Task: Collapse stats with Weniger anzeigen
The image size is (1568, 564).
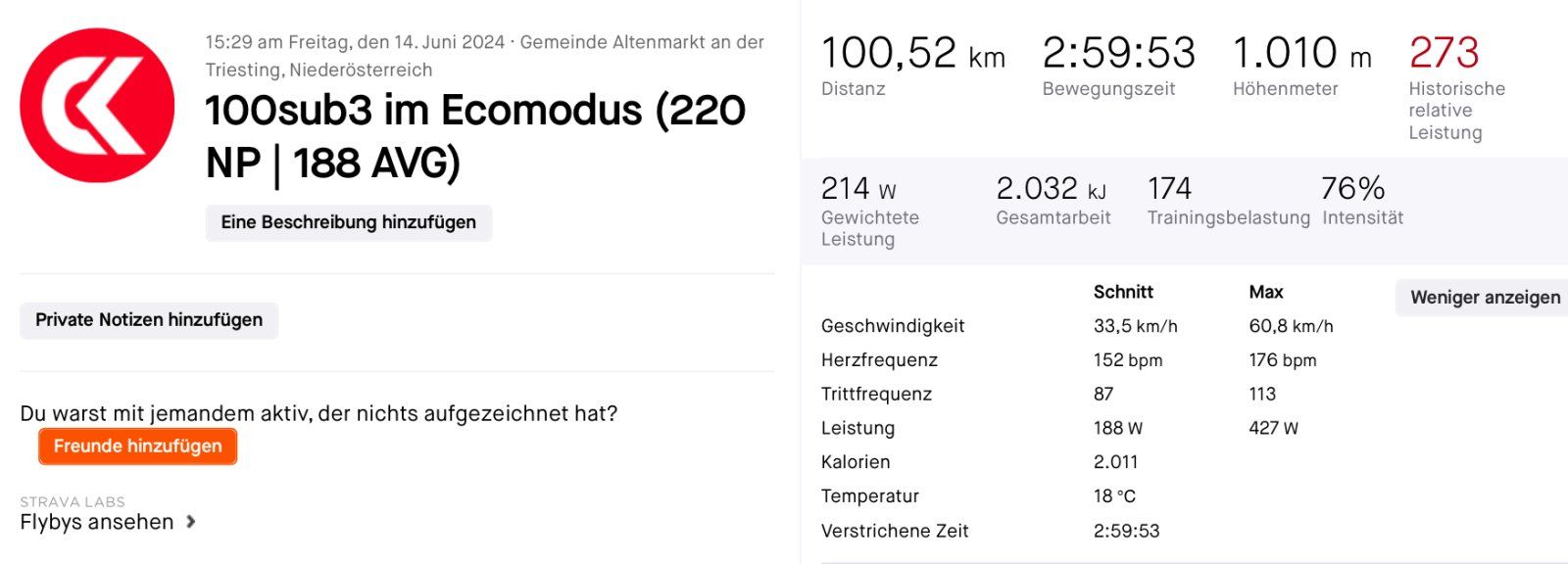Action: [1484, 298]
